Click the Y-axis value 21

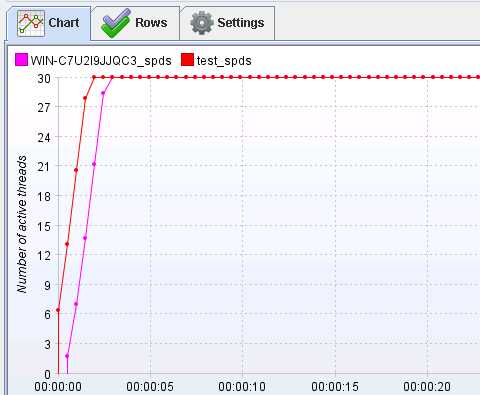coord(44,167)
